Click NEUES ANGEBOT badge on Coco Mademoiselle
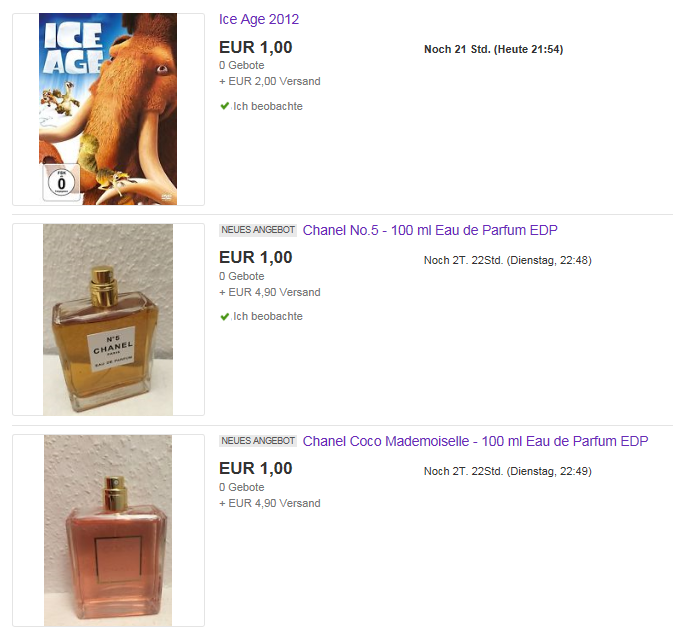 tap(258, 441)
